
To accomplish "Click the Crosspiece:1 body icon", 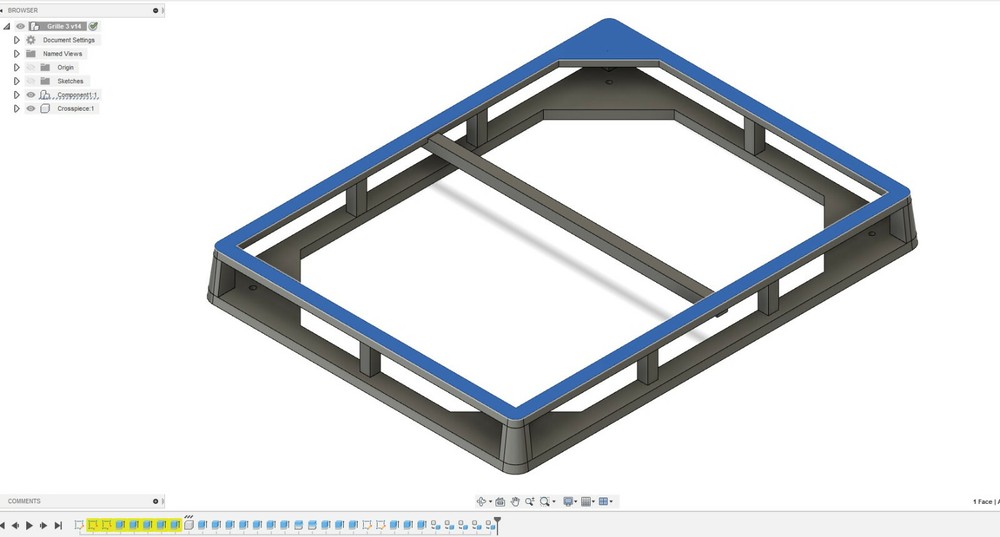I will pyautogui.click(x=45, y=108).
